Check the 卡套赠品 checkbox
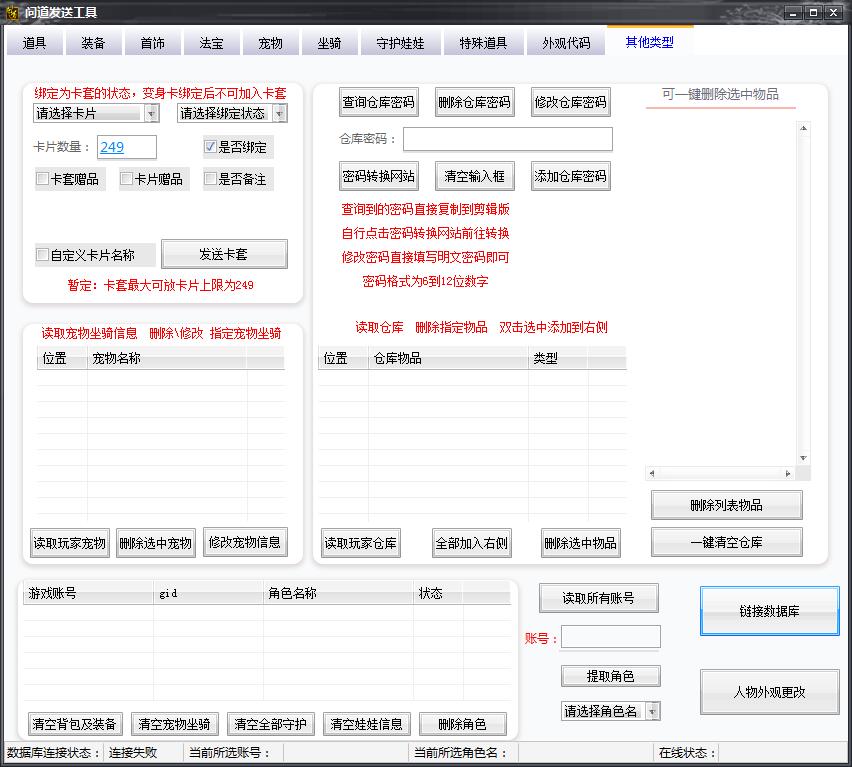852x767 pixels. [x=42, y=180]
